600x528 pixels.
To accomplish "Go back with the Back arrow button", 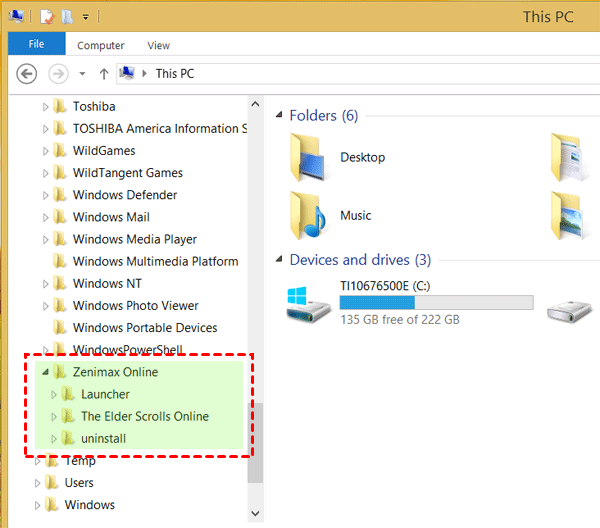I will click(x=27, y=74).
